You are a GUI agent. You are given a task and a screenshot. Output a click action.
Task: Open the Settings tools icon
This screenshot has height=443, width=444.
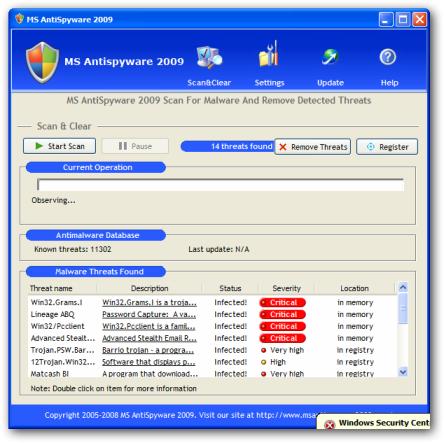tap(269, 54)
